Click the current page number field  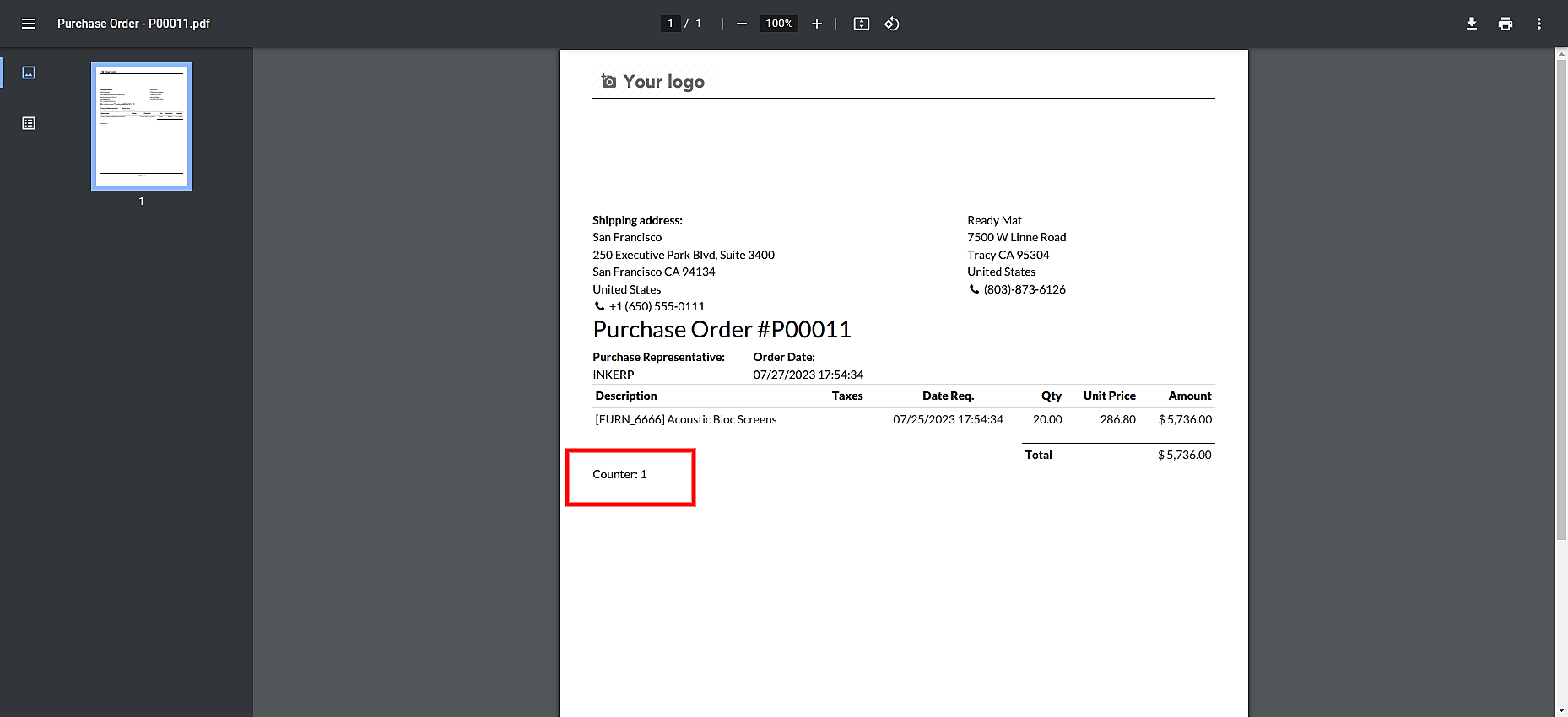(x=671, y=24)
